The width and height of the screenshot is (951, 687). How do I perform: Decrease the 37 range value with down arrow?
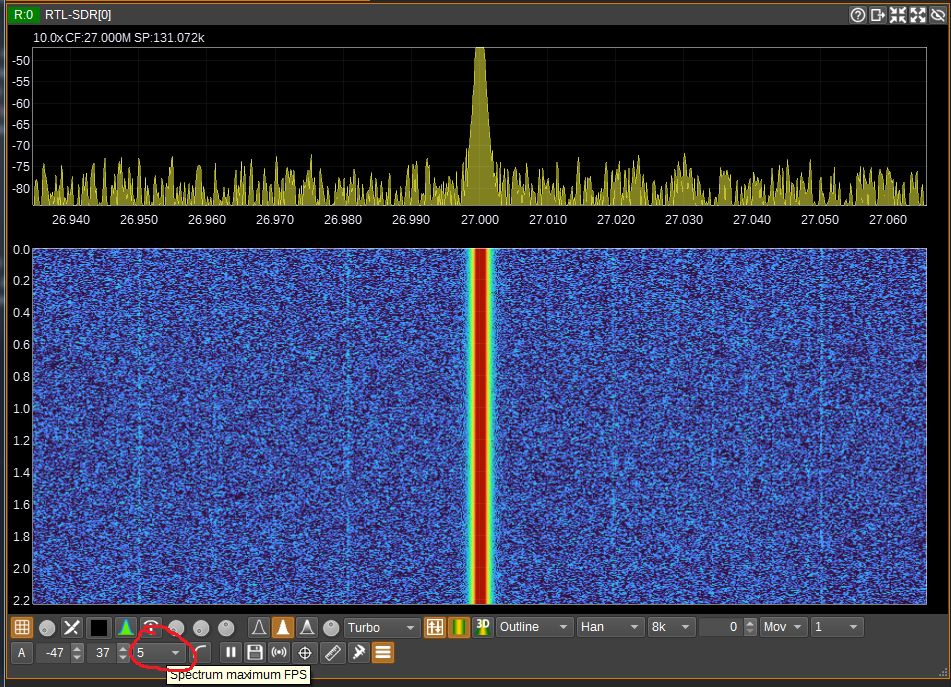pos(123,658)
